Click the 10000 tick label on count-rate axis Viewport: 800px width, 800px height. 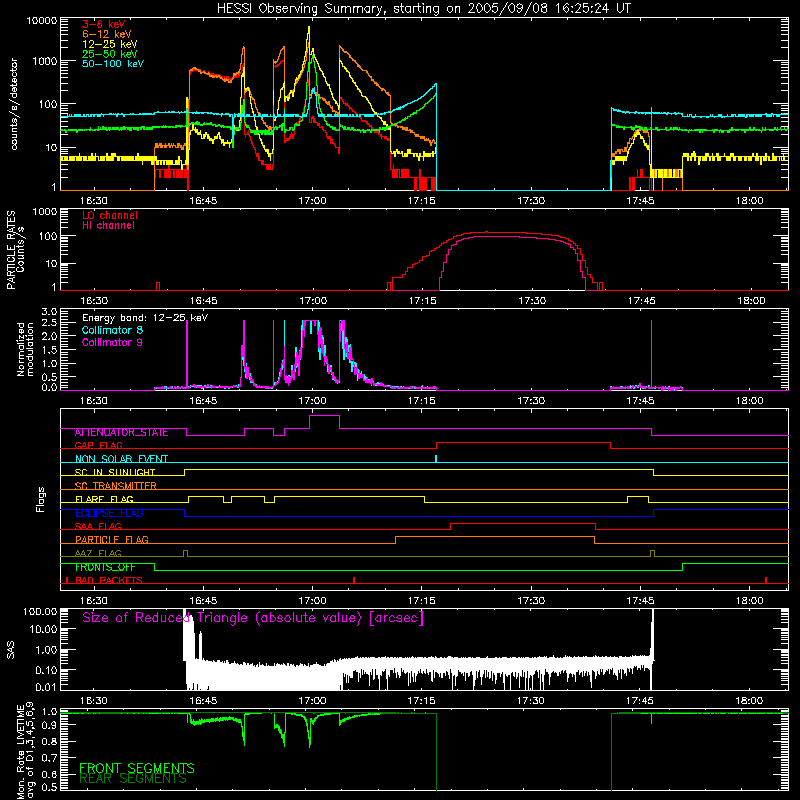[41, 21]
